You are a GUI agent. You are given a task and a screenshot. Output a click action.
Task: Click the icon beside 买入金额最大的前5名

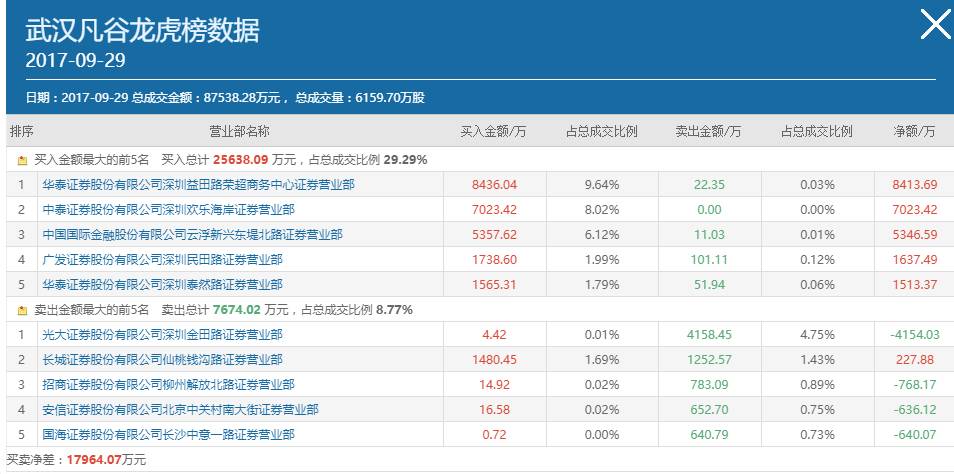pos(22,160)
